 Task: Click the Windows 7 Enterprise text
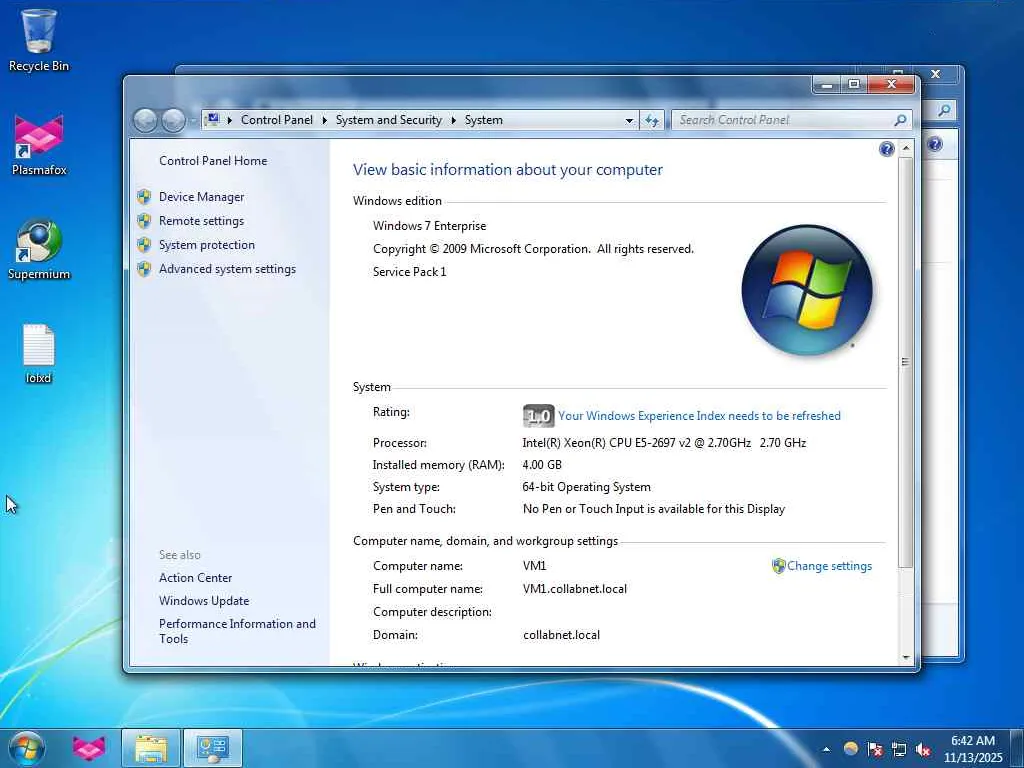click(x=430, y=226)
